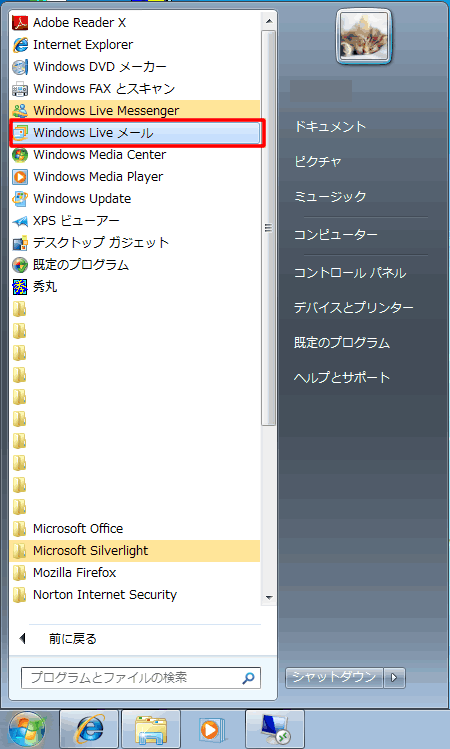This screenshot has height=749, width=450.
Task: Click the Microsoft Office folder icon
Action: click(20, 528)
